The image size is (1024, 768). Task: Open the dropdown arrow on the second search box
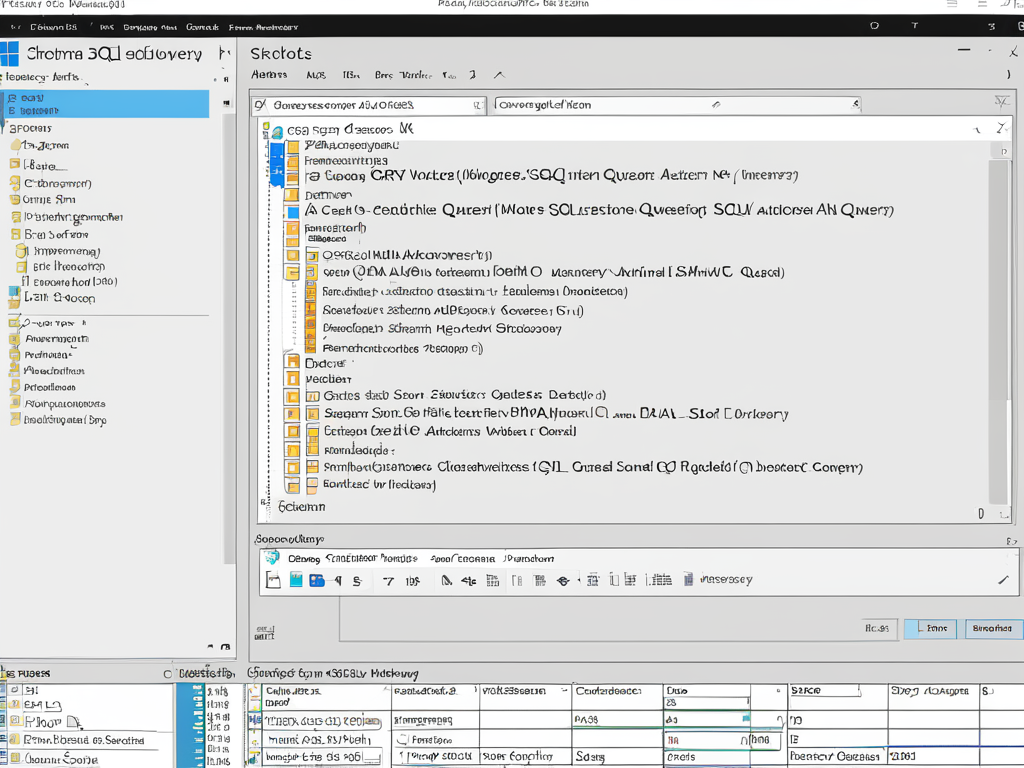coord(855,104)
